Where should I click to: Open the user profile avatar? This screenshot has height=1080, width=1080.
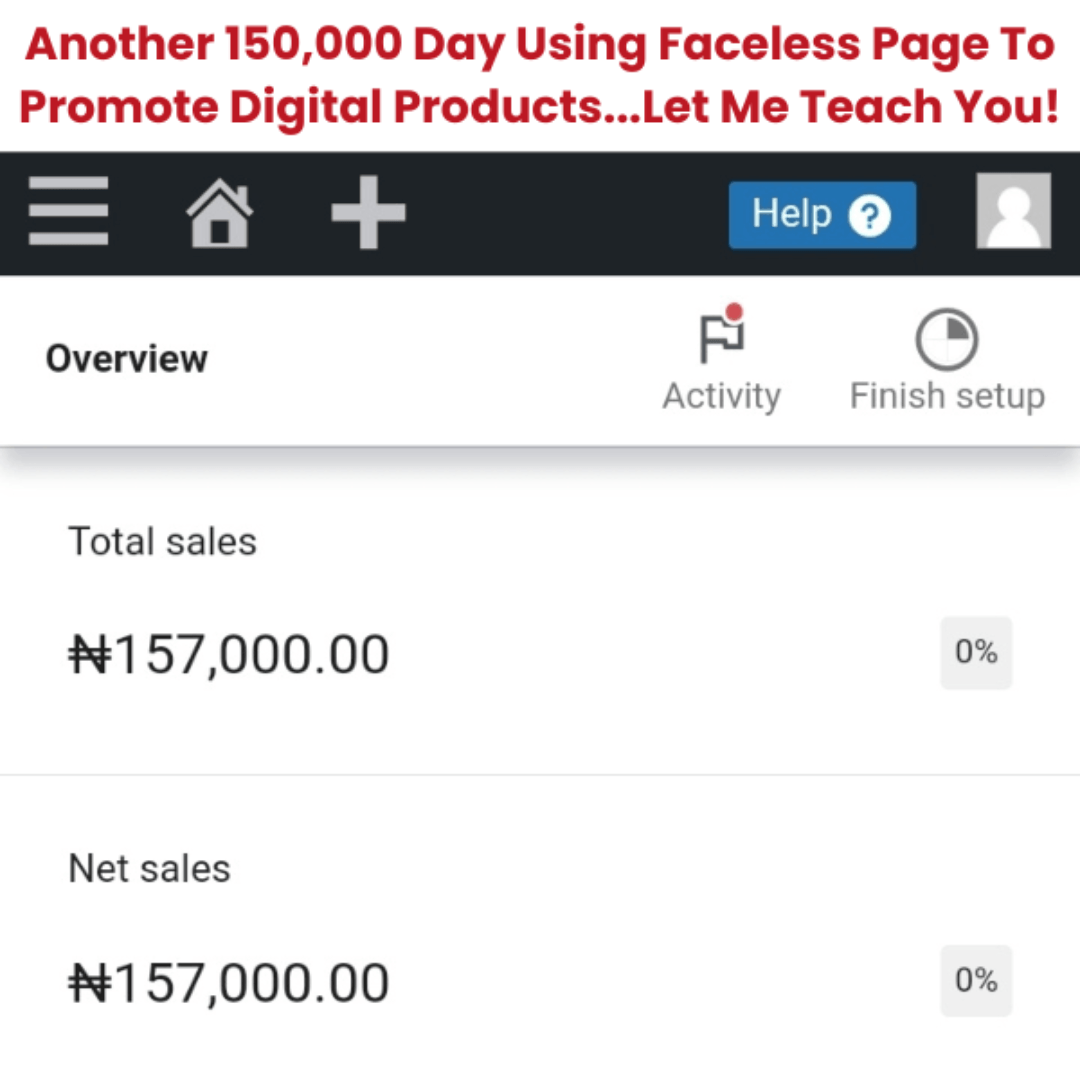point(1013,211)
